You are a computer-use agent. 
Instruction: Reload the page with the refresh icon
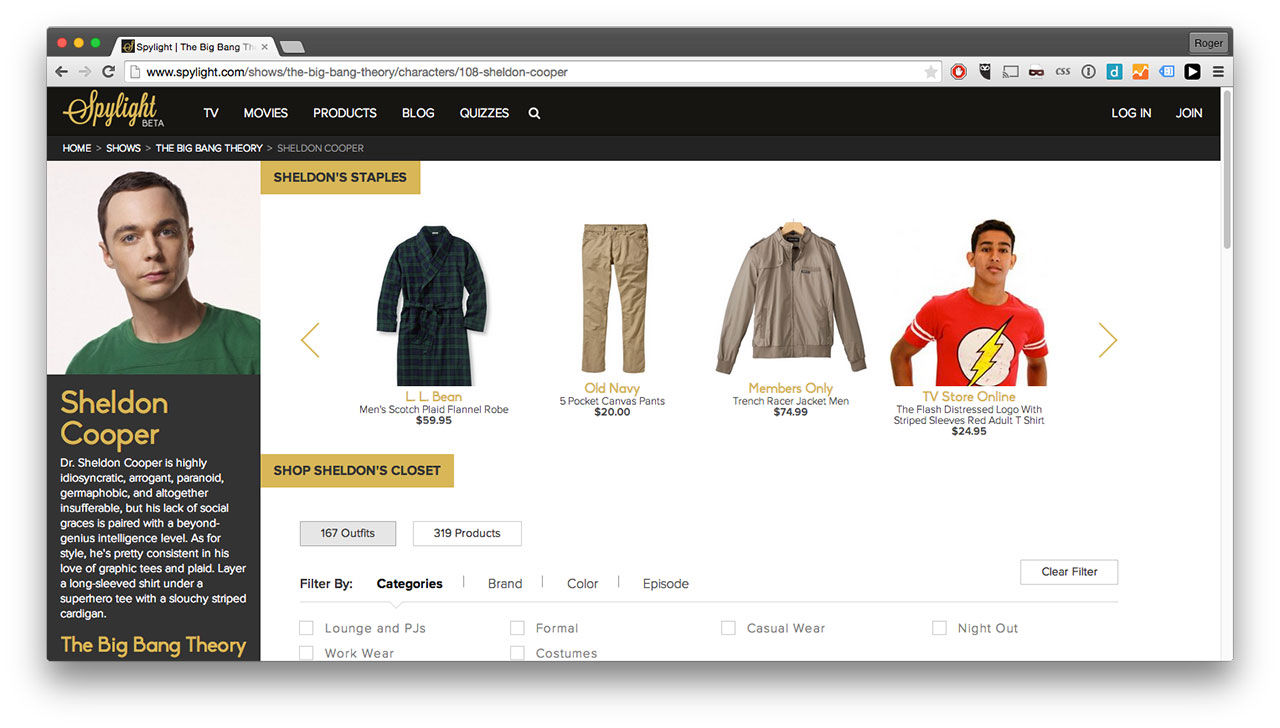click(x=108, y=72)
